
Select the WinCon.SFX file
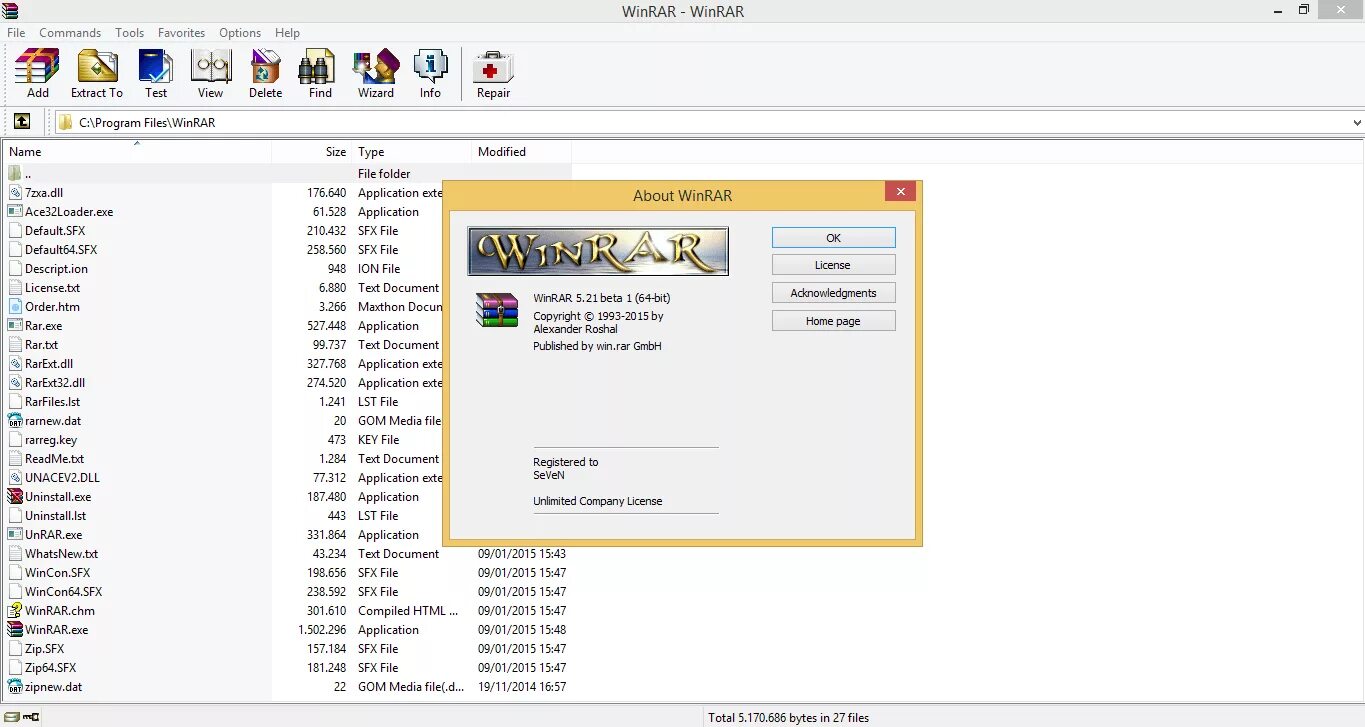[x=57, y=573]
